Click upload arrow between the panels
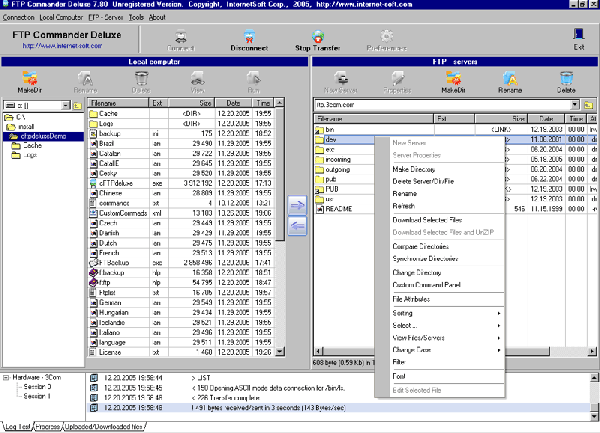This screenshot has height=433, width=600. click(296, 205)
